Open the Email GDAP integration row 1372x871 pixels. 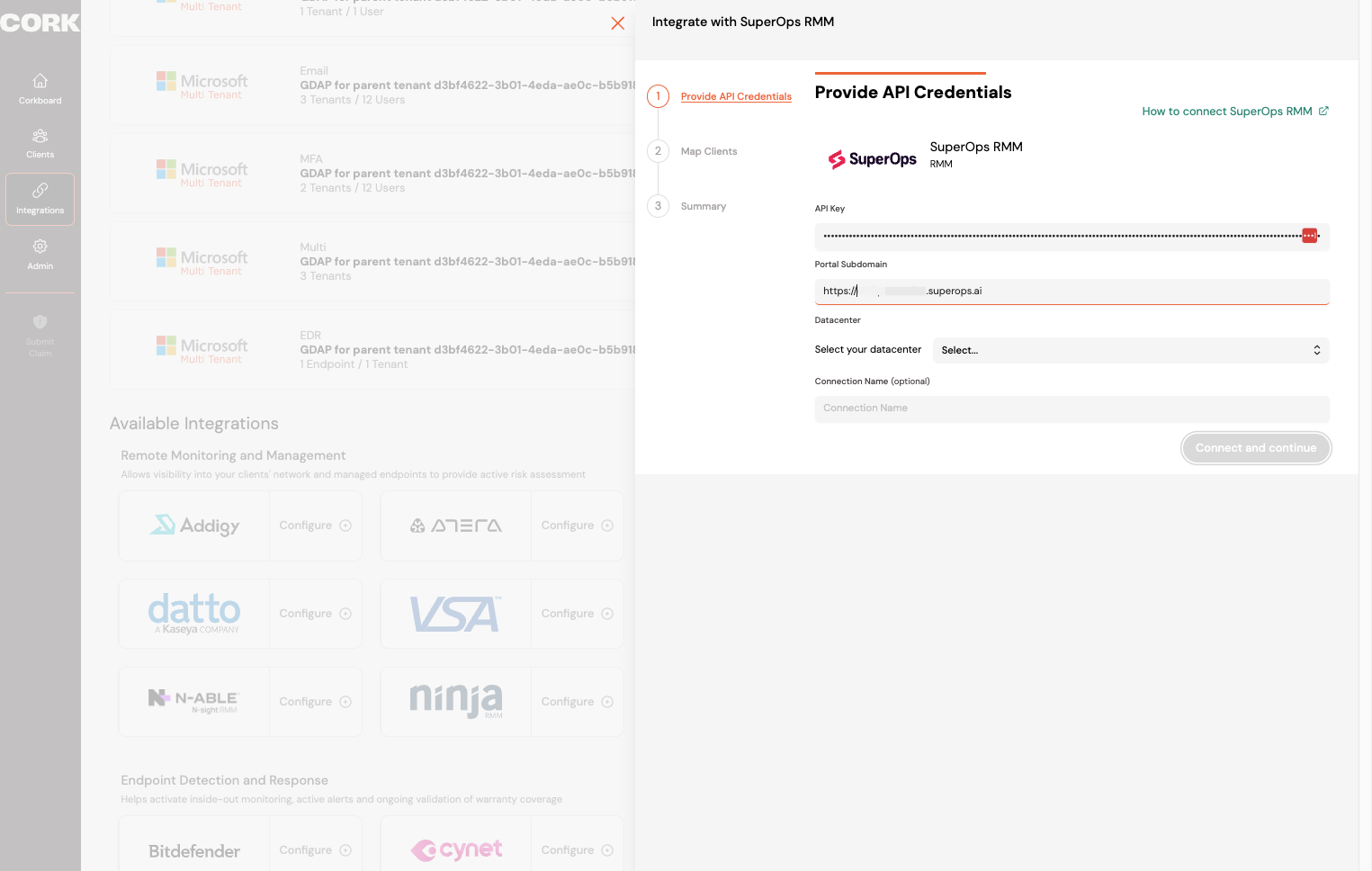coord(372,85)
